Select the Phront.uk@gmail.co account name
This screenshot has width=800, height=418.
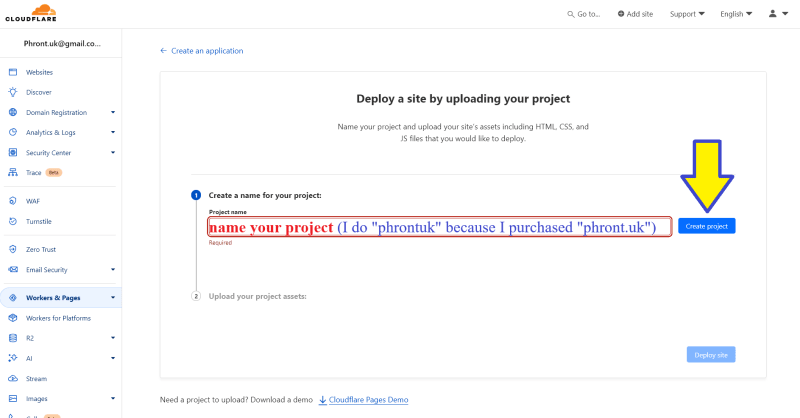click(62, 43)
